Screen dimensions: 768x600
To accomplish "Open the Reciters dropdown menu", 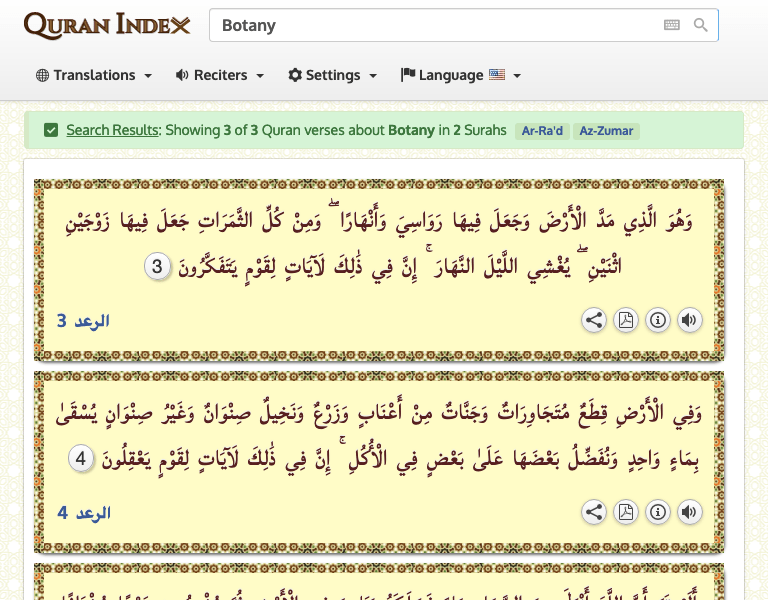I will 220,75.
